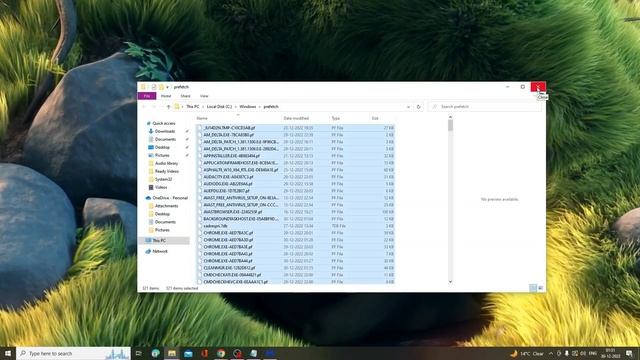Open the Audio library folder in the sidebar
The height and width of the screenshot is (360, 640).
166,163
